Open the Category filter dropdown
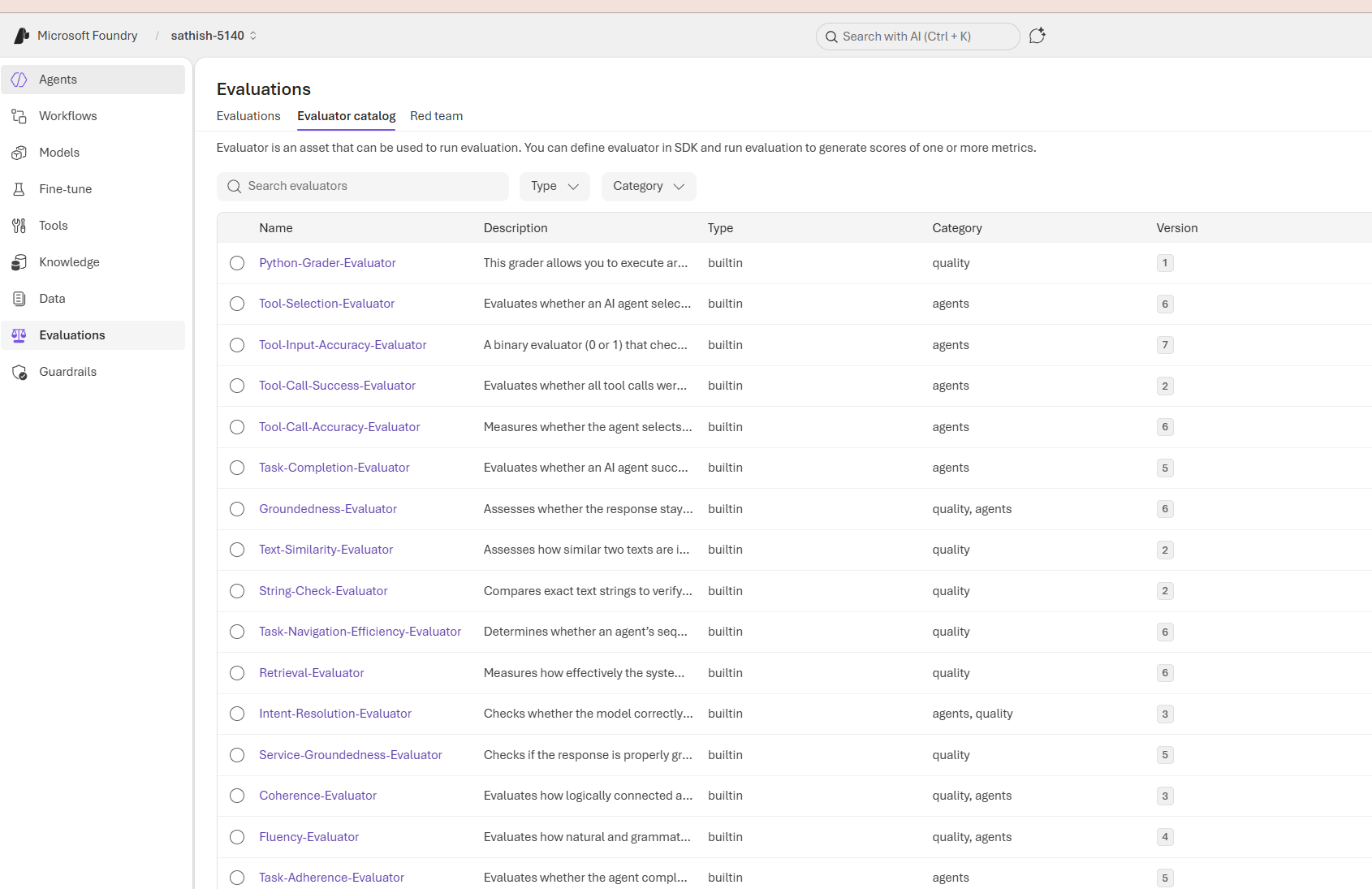 pos(648,186)
